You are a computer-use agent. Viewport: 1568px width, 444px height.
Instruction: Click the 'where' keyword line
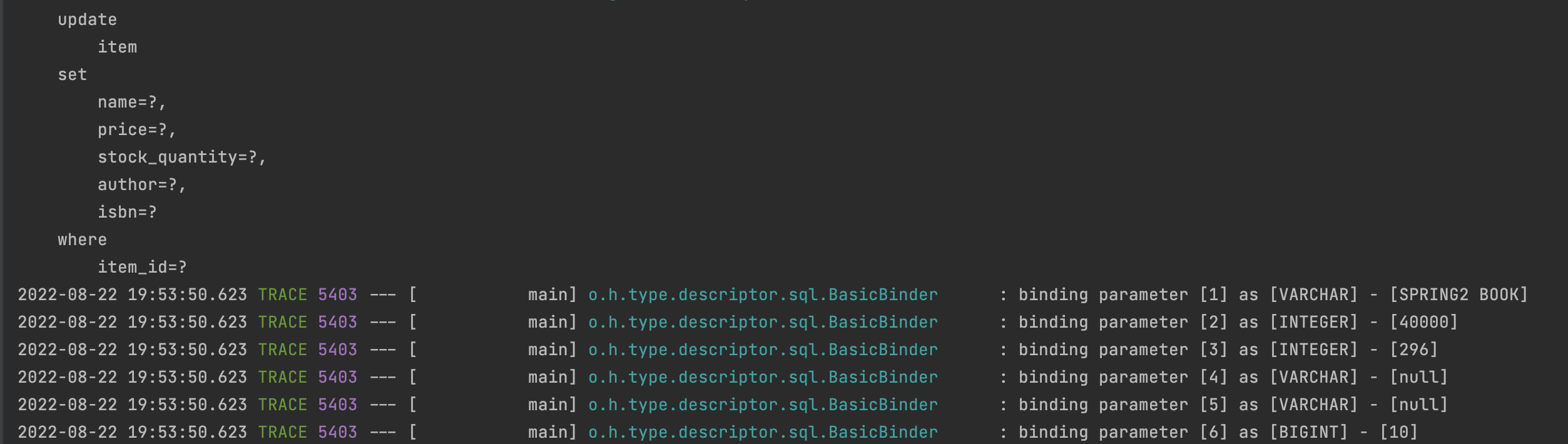(82, 240)
